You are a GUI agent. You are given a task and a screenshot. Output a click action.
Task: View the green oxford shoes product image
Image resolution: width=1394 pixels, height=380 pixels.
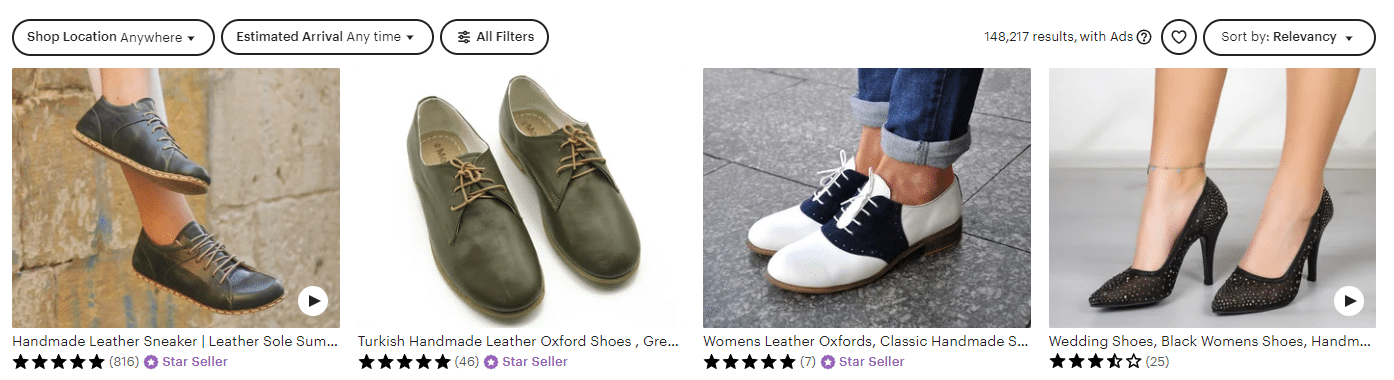(x=521, y=198)
